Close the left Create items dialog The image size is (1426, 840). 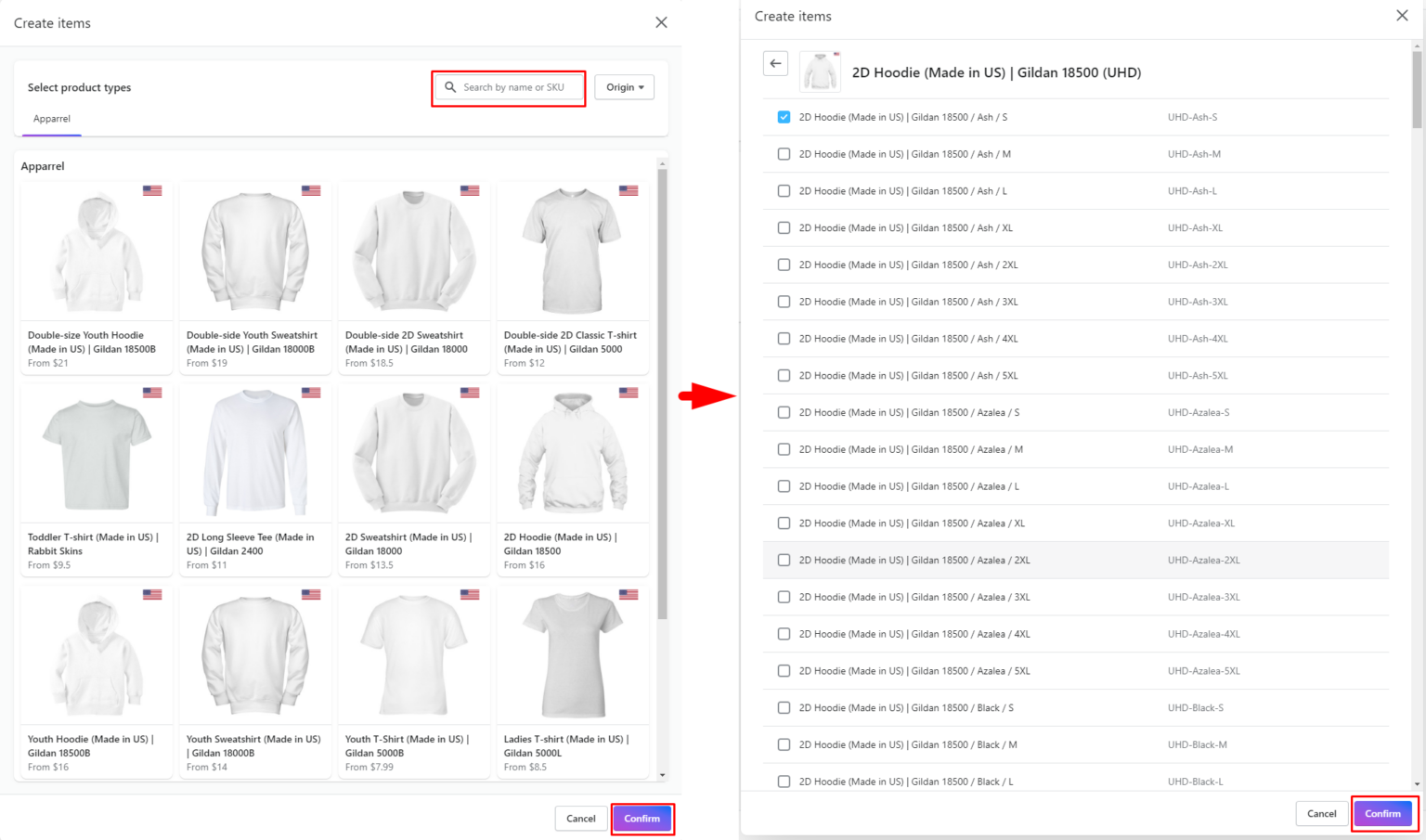click(x=661, y=22)
